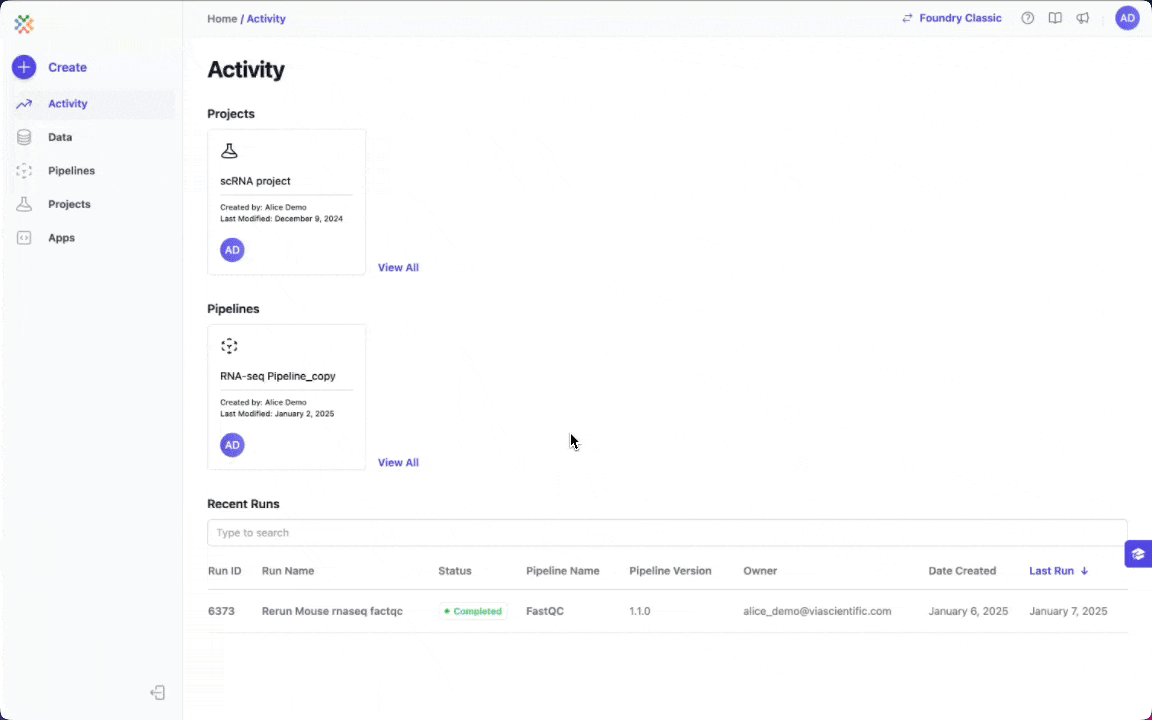1152x720 pixels.
Task: Open the Apps sidebar item
Action: 61,238
